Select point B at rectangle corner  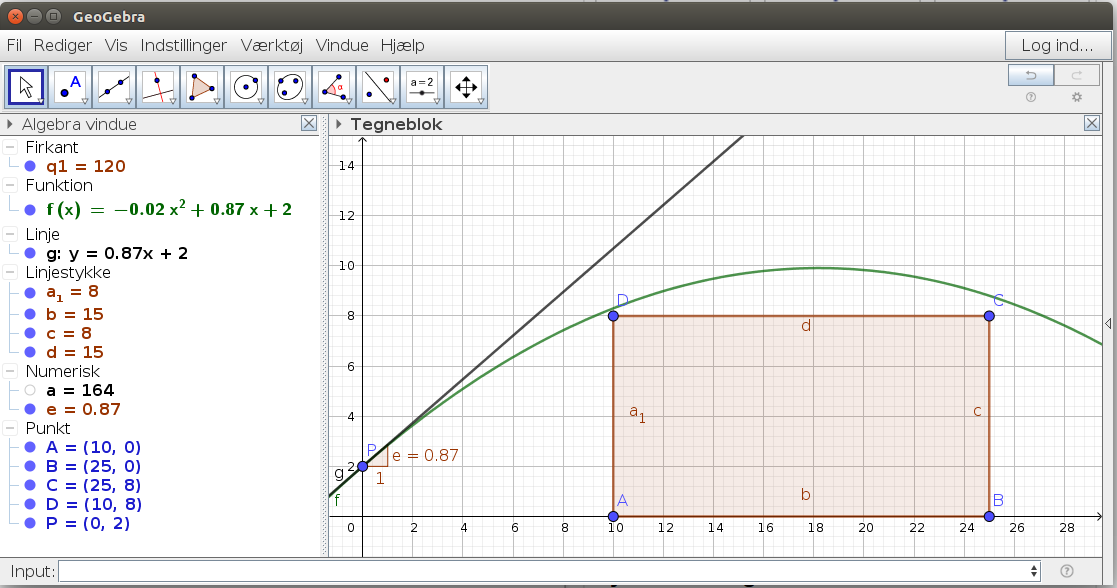click(x=989, y=516)
